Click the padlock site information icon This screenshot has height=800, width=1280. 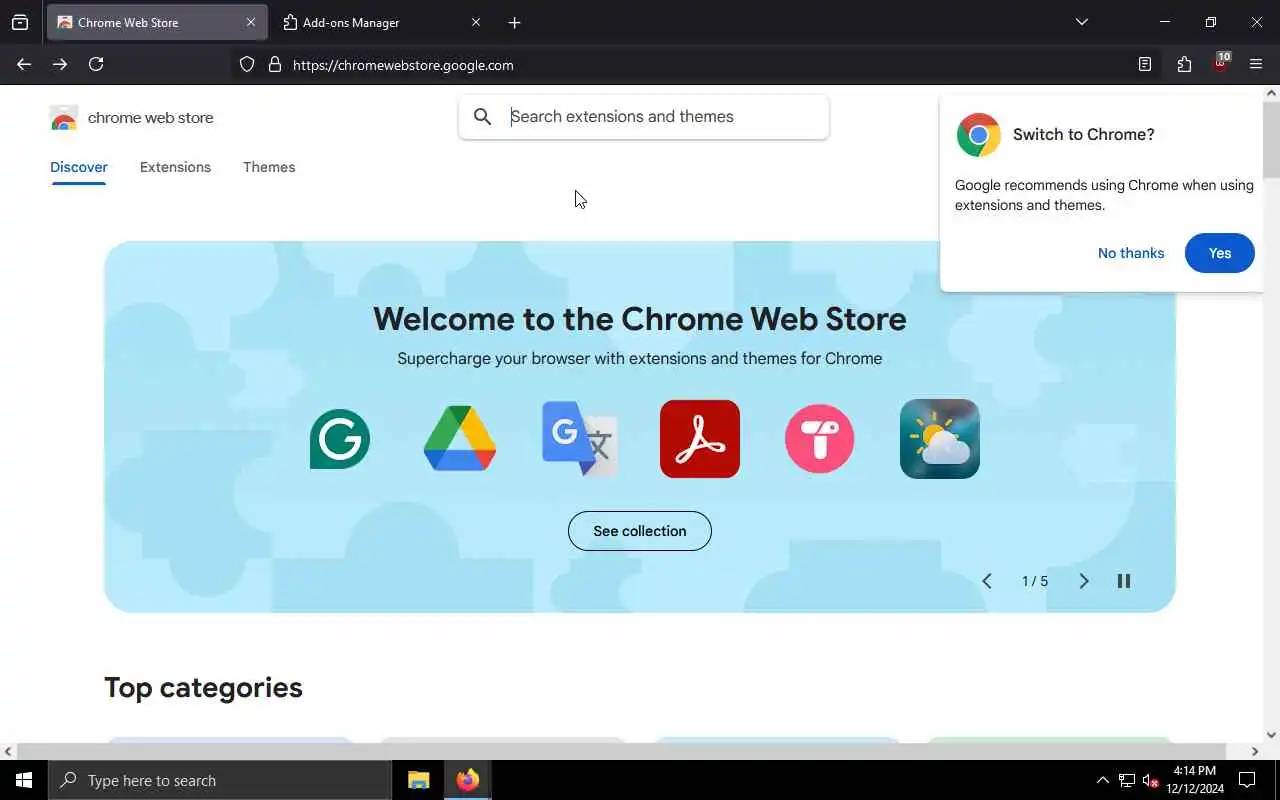click(275, 65)
